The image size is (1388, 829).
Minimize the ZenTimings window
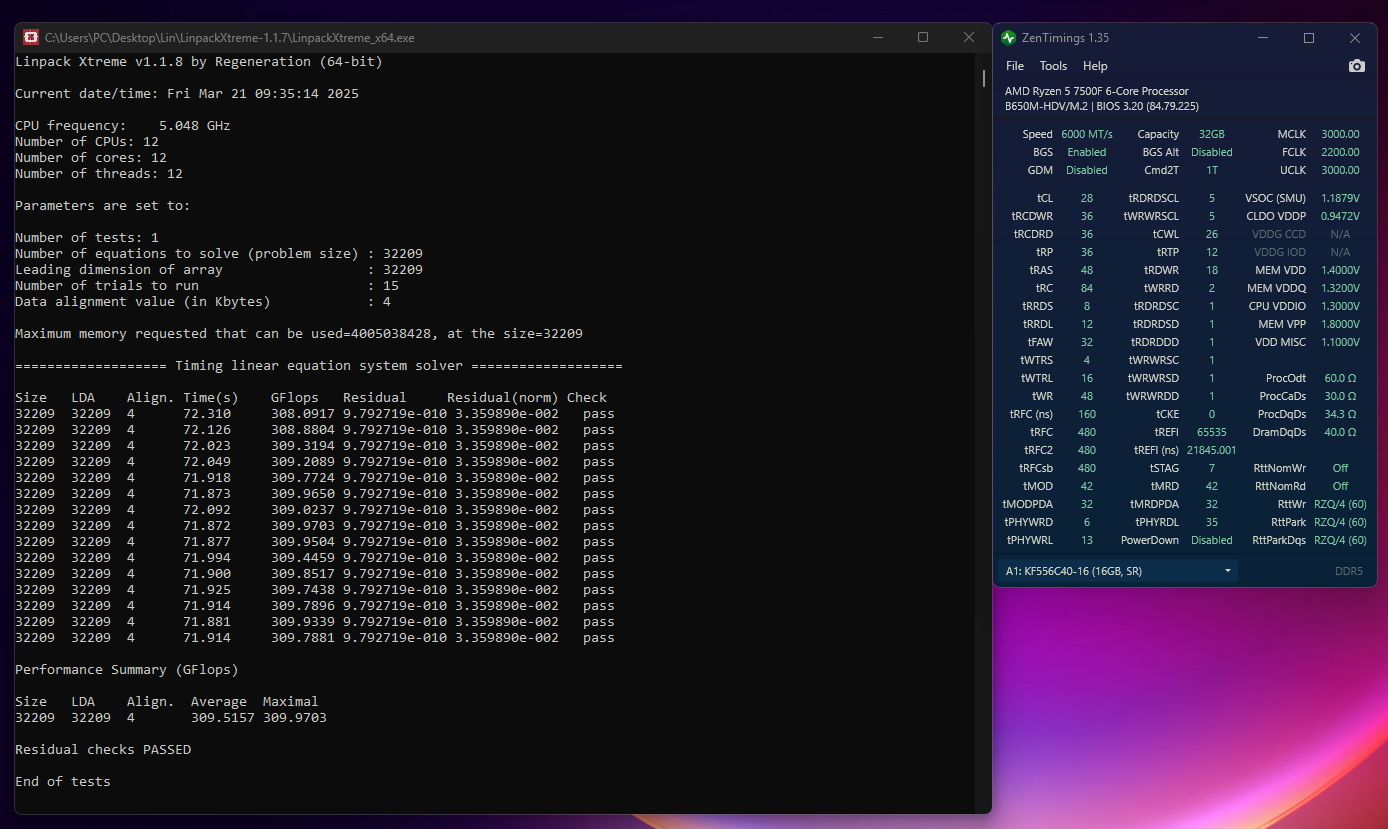(1263, 38)
